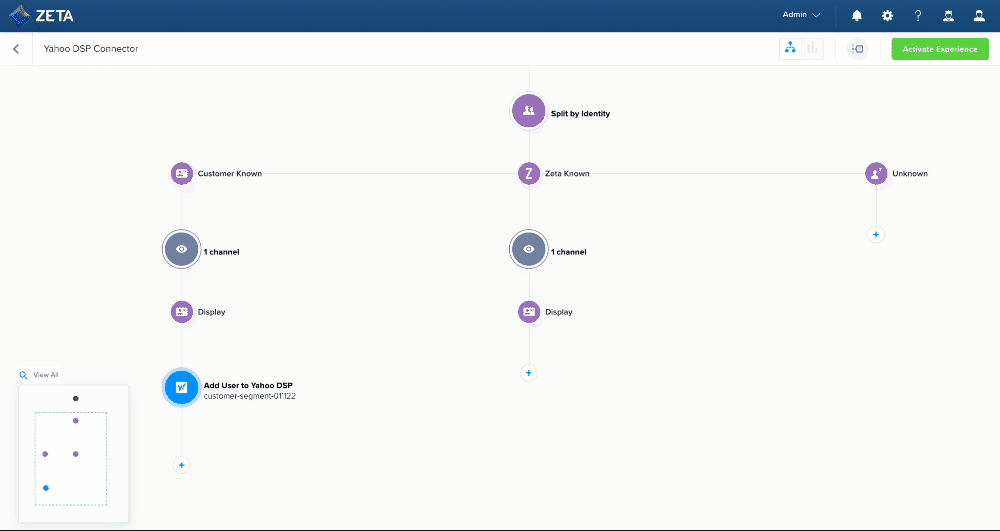Select the Customer Known branch icon
This screenshot has height=531, width=1000.
(x=181, y=173)
